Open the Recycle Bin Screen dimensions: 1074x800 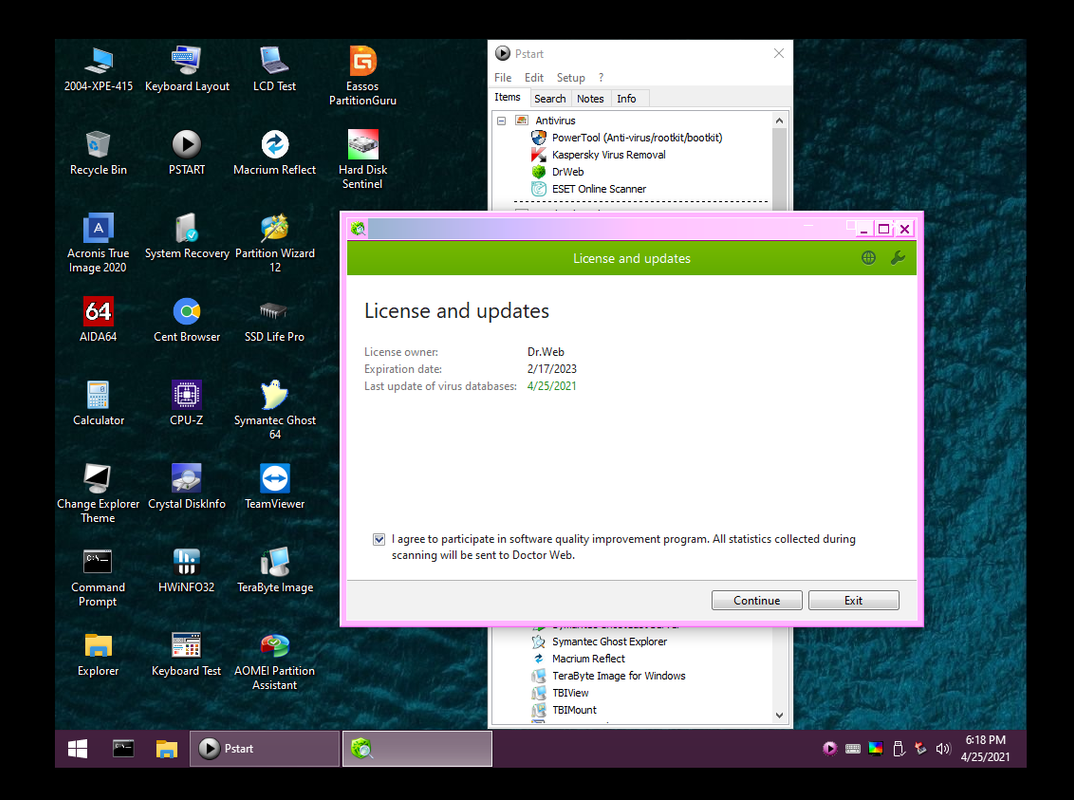(98, 152)
